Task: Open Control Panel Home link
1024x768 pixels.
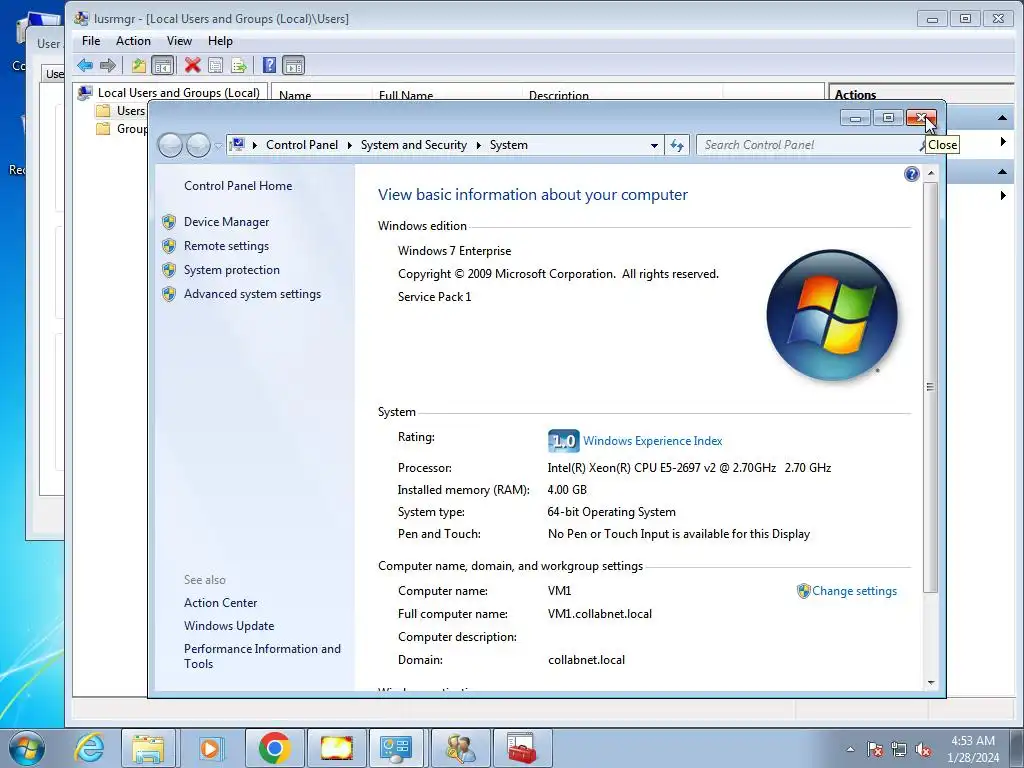Action: point(238,186)
